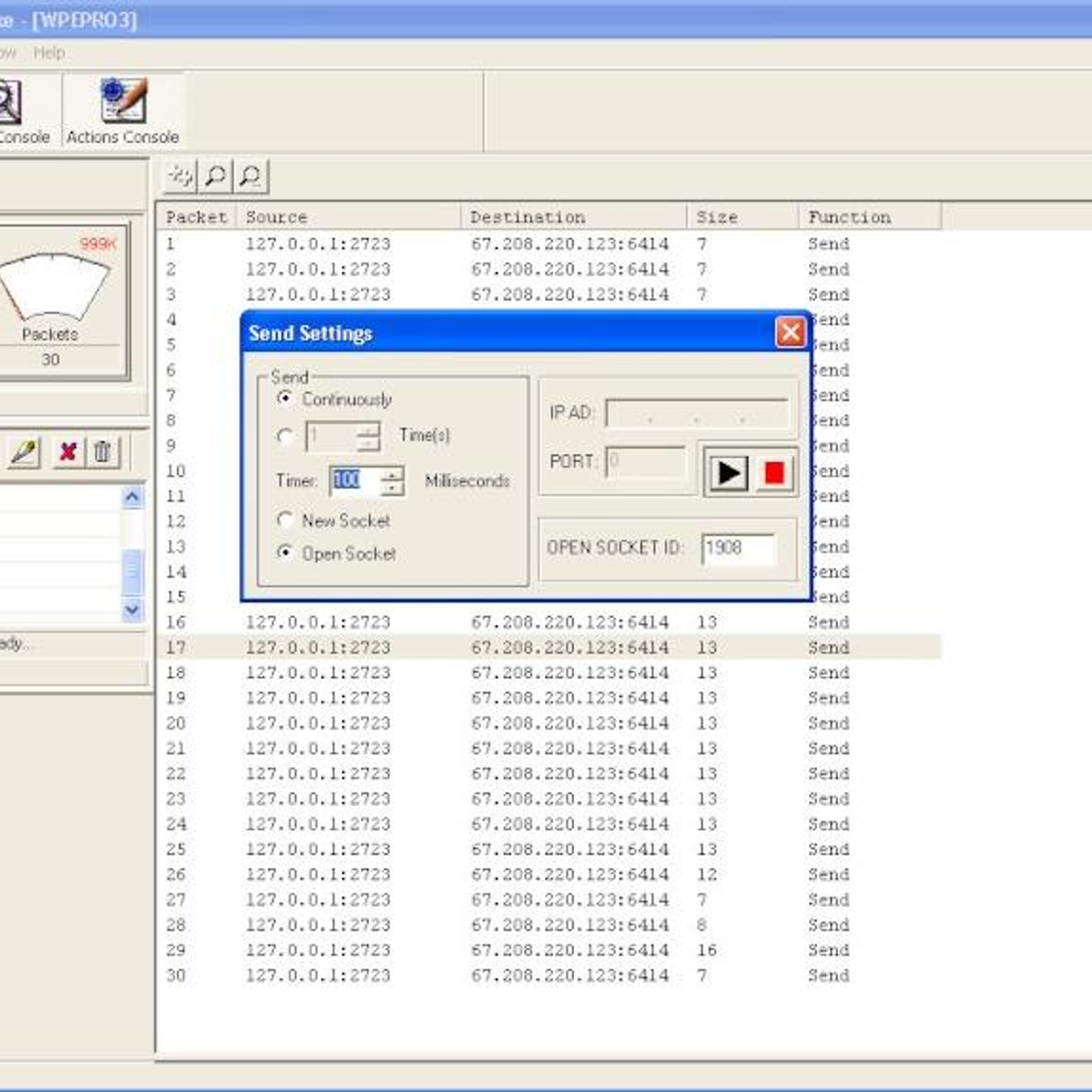The width and height of the screenshot is (1092, 1092).
Task: Select the Open Socket radio button
Action: tap(285, 551)
